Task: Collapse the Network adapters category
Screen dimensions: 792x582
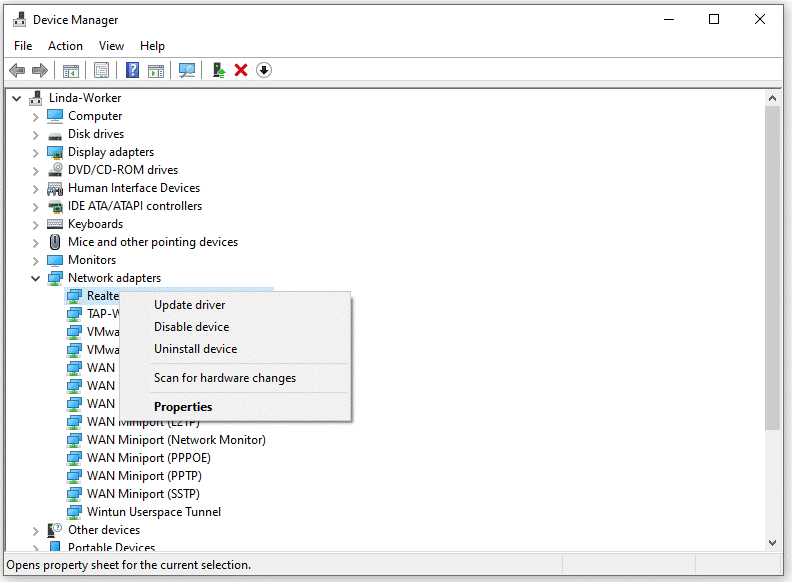Action: (x=36, y=278)
